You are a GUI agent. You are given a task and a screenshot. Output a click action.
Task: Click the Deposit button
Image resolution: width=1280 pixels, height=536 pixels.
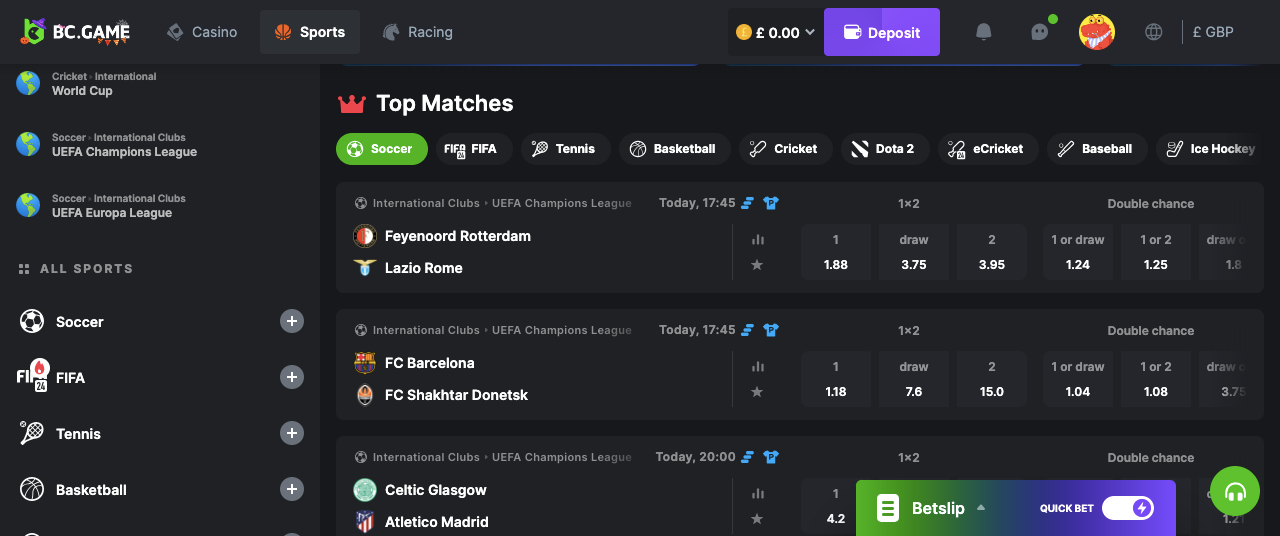pos(882,32)
